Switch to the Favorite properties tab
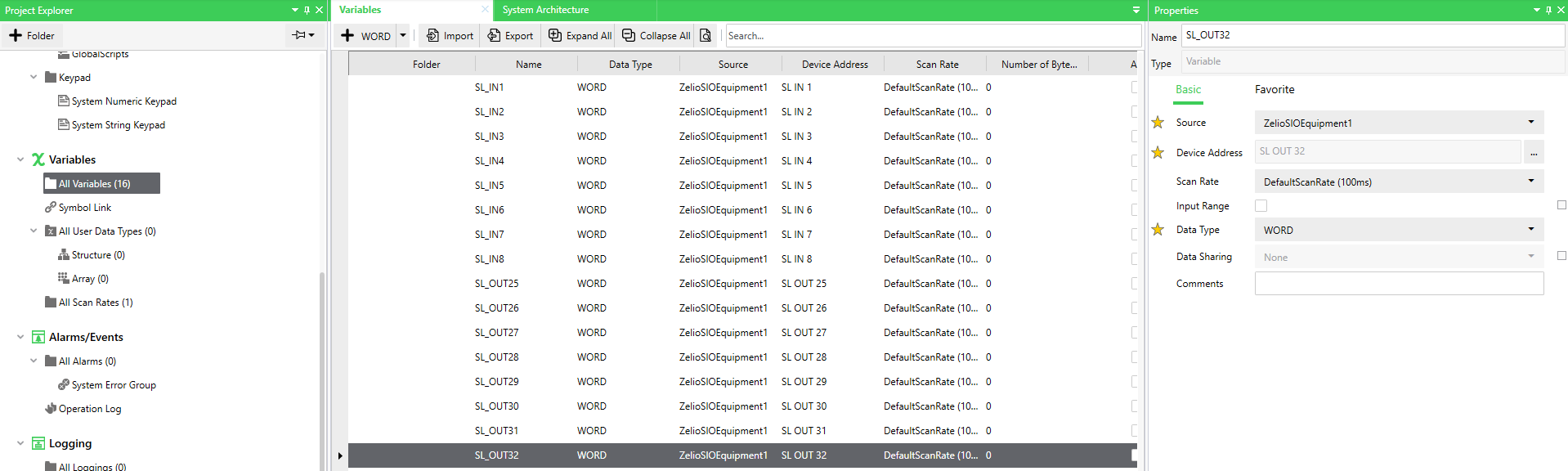Image resolution: width=1568 pixels, height=471 pixels. [x=1275, y=90]
